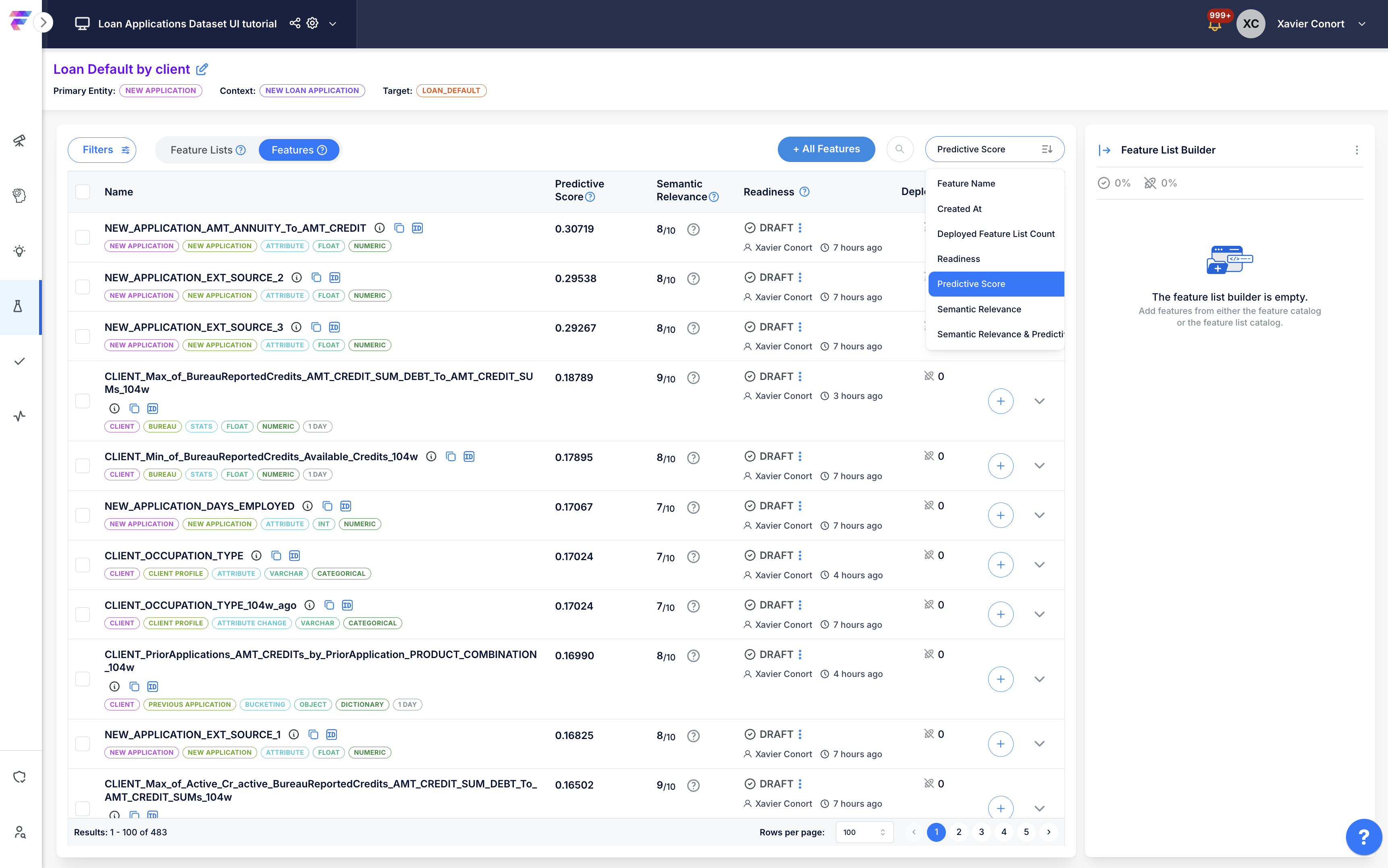1388x868 pixels.
Task: Tick the checkbox for NEW_APPLICATION_AMT_ANNUITY_To_AMT_CREDIT
Action: [x=83, y=237]
